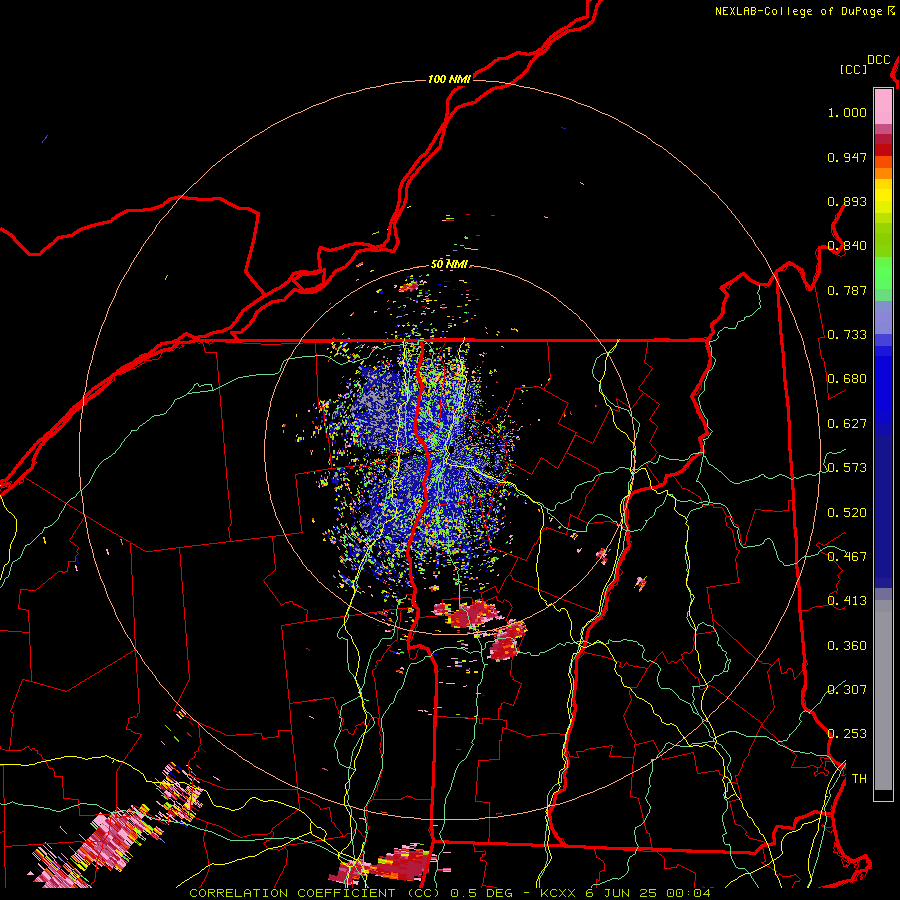Select the 0.787 scale value
Image resolution: width=900 pixels, height=900 pixels.
tap(847, 290)
